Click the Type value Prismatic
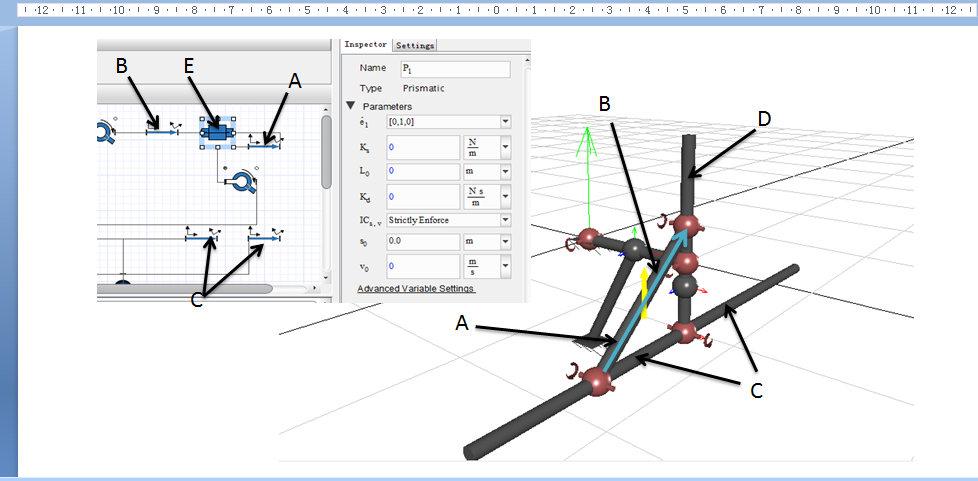Image resolution: width=978 pixels, height=481 pixels. click(x=424, y=88)
